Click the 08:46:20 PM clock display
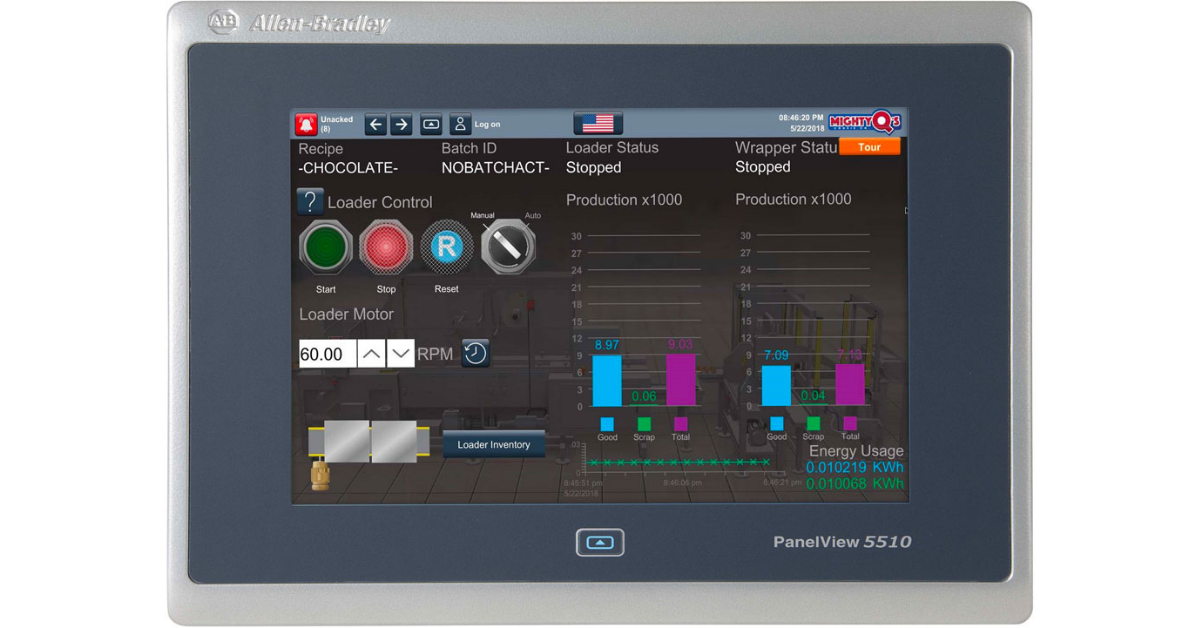Viewport: 1200px width, 628px height. coord(801,118)
